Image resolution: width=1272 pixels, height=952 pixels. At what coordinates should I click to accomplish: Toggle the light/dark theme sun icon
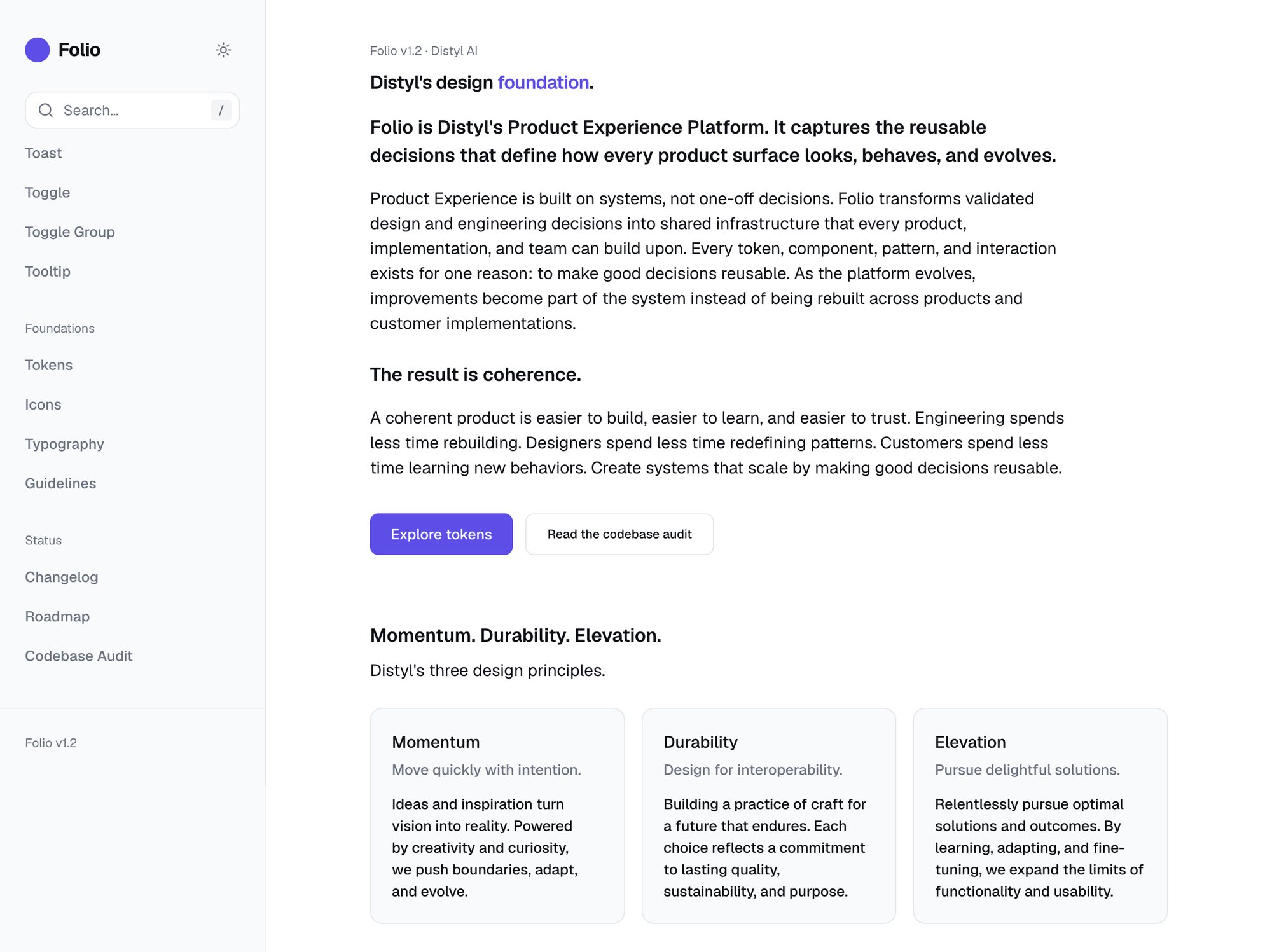tap(223, 50)
